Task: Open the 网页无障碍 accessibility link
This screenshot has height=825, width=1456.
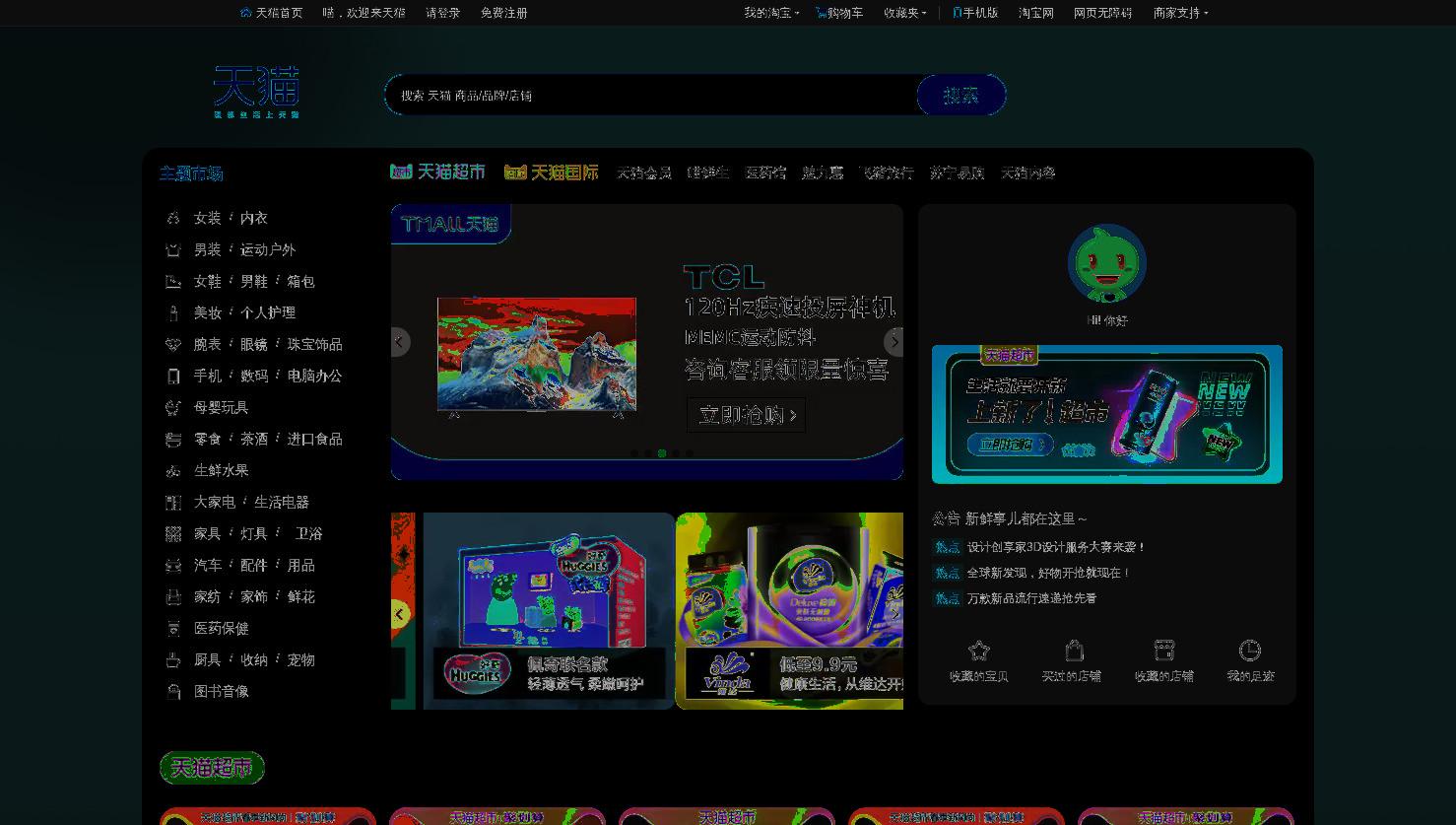Action: (1103, 13)
